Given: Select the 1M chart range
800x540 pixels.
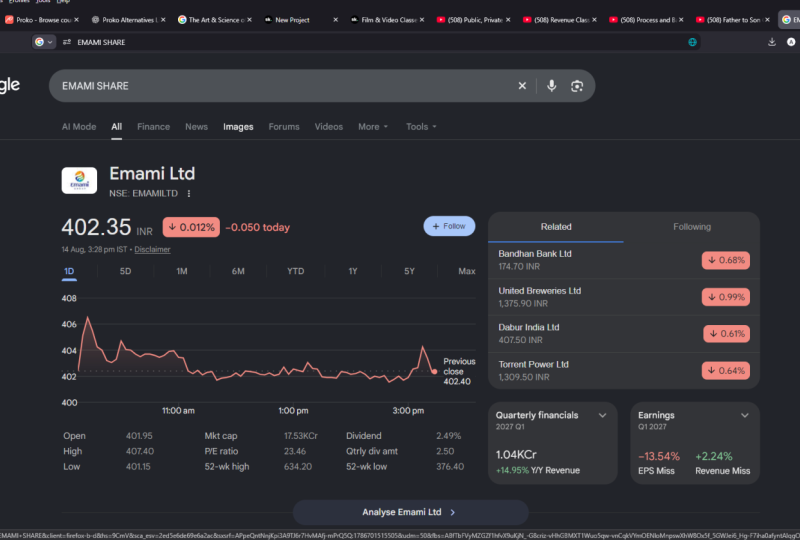Looking at the screenshot, I should (x=182, y=271).
